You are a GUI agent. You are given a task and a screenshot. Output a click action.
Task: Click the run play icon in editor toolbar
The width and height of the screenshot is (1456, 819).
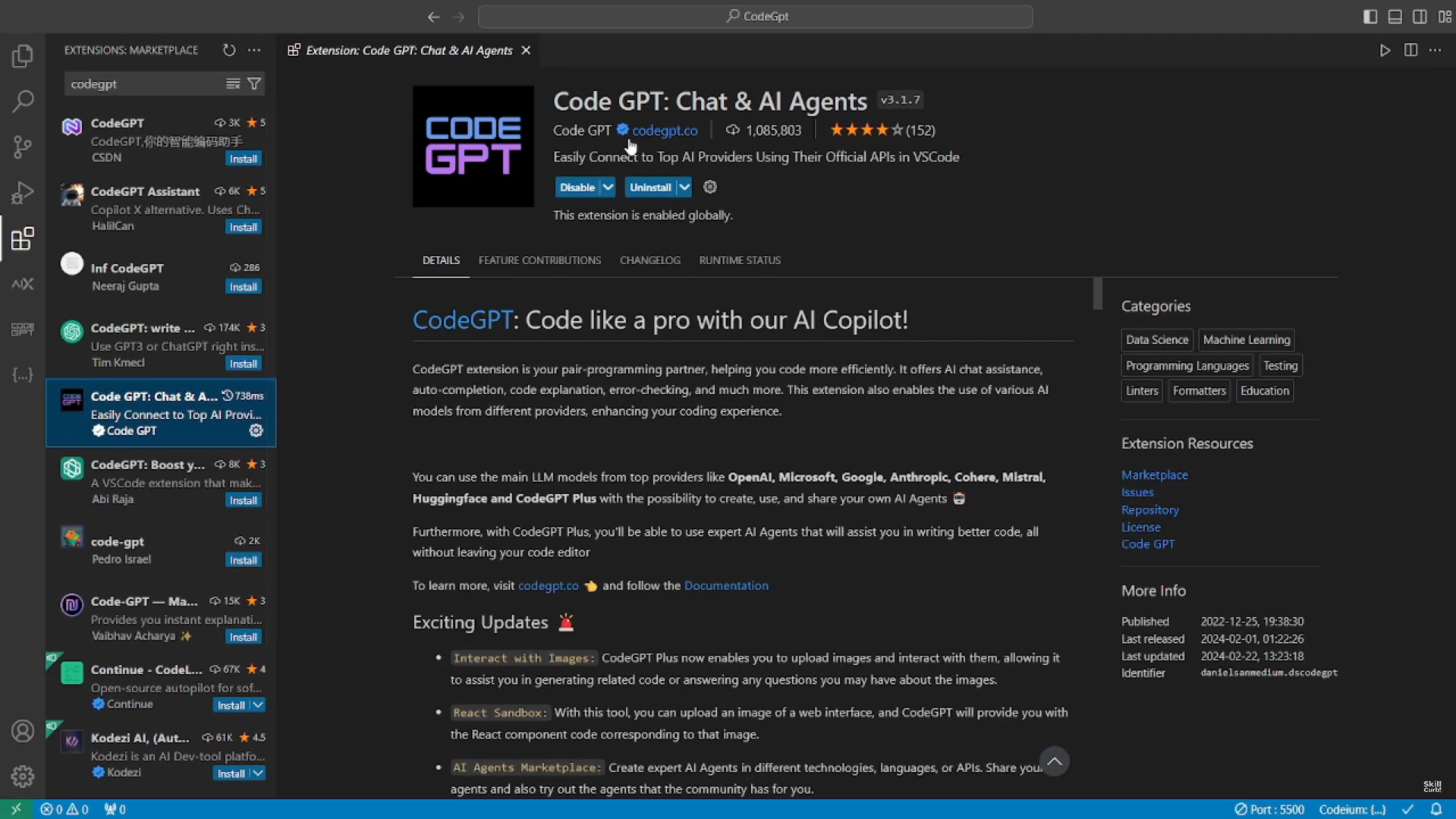coord(1385,50)
